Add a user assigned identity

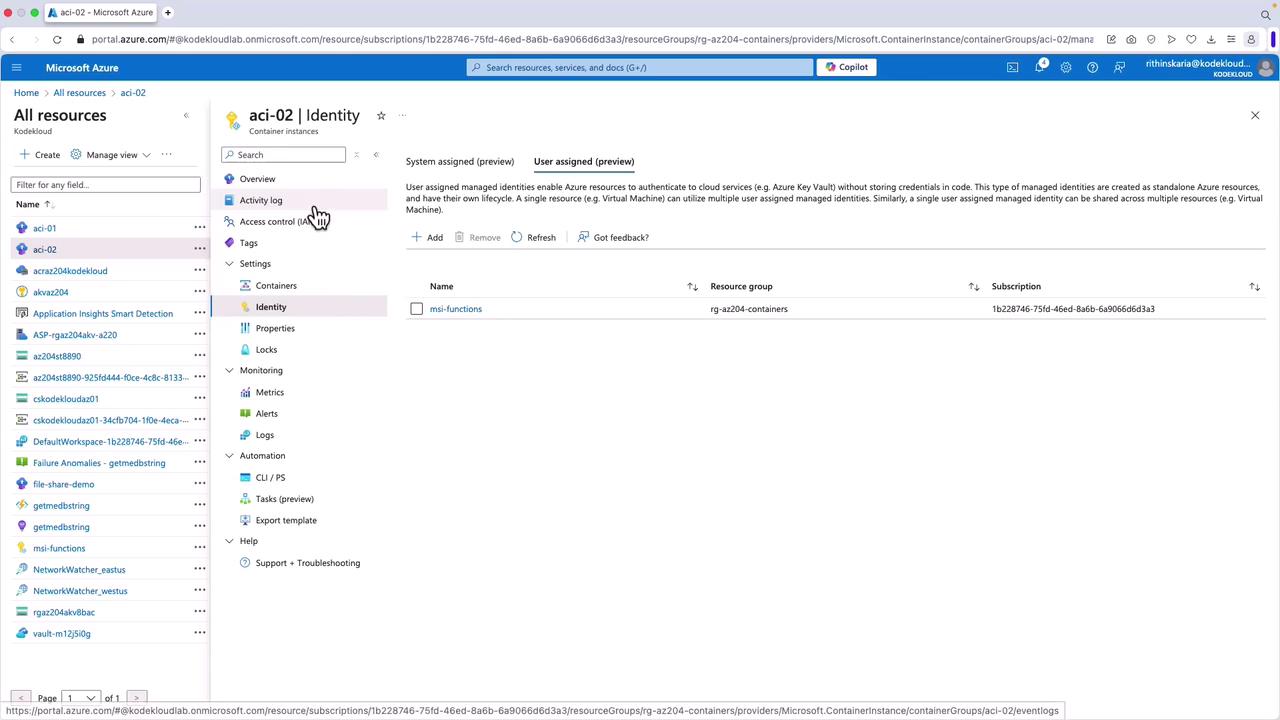tap(427, 237)
